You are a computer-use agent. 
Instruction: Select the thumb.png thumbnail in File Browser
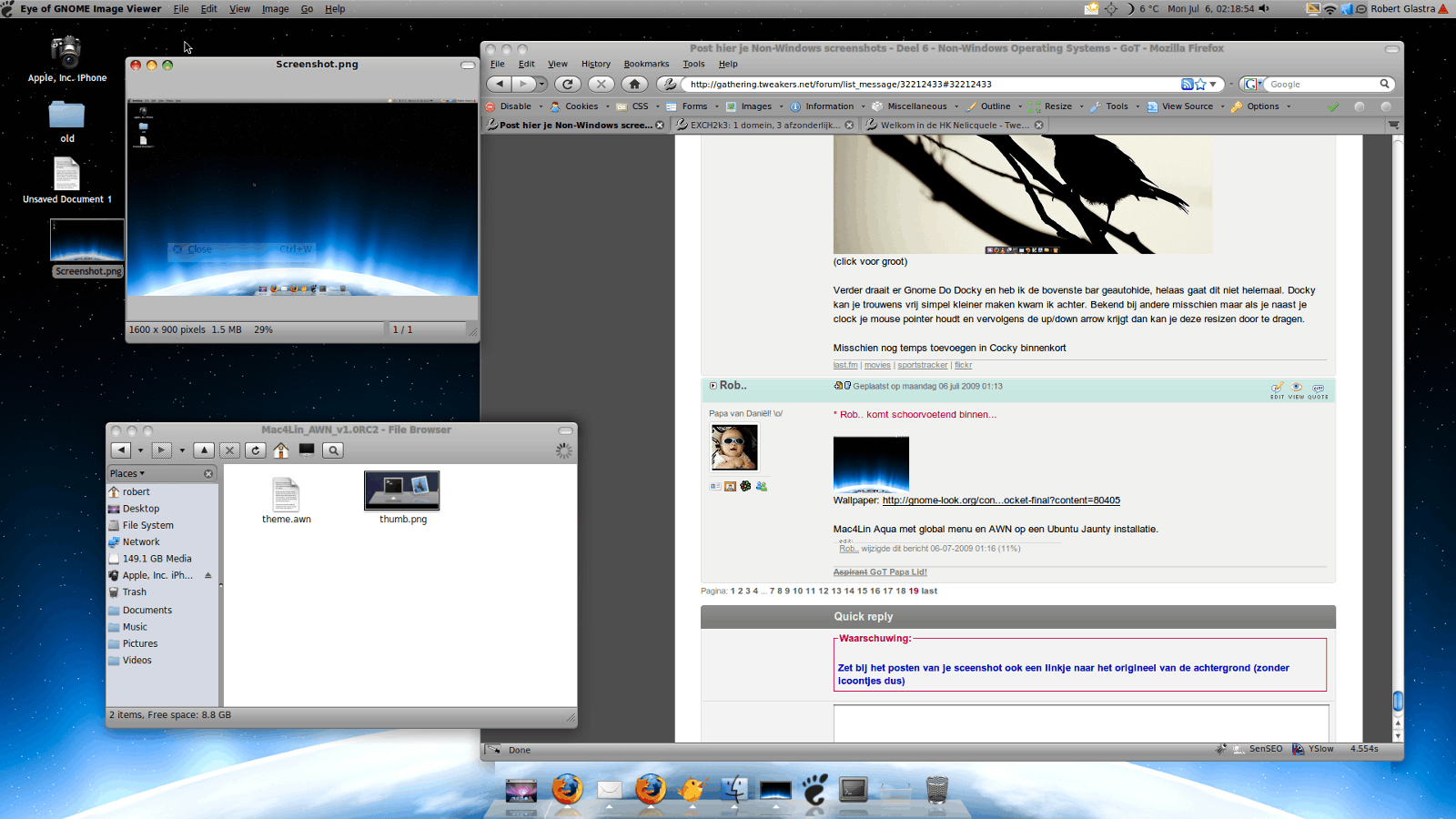(x=402, y=491)
